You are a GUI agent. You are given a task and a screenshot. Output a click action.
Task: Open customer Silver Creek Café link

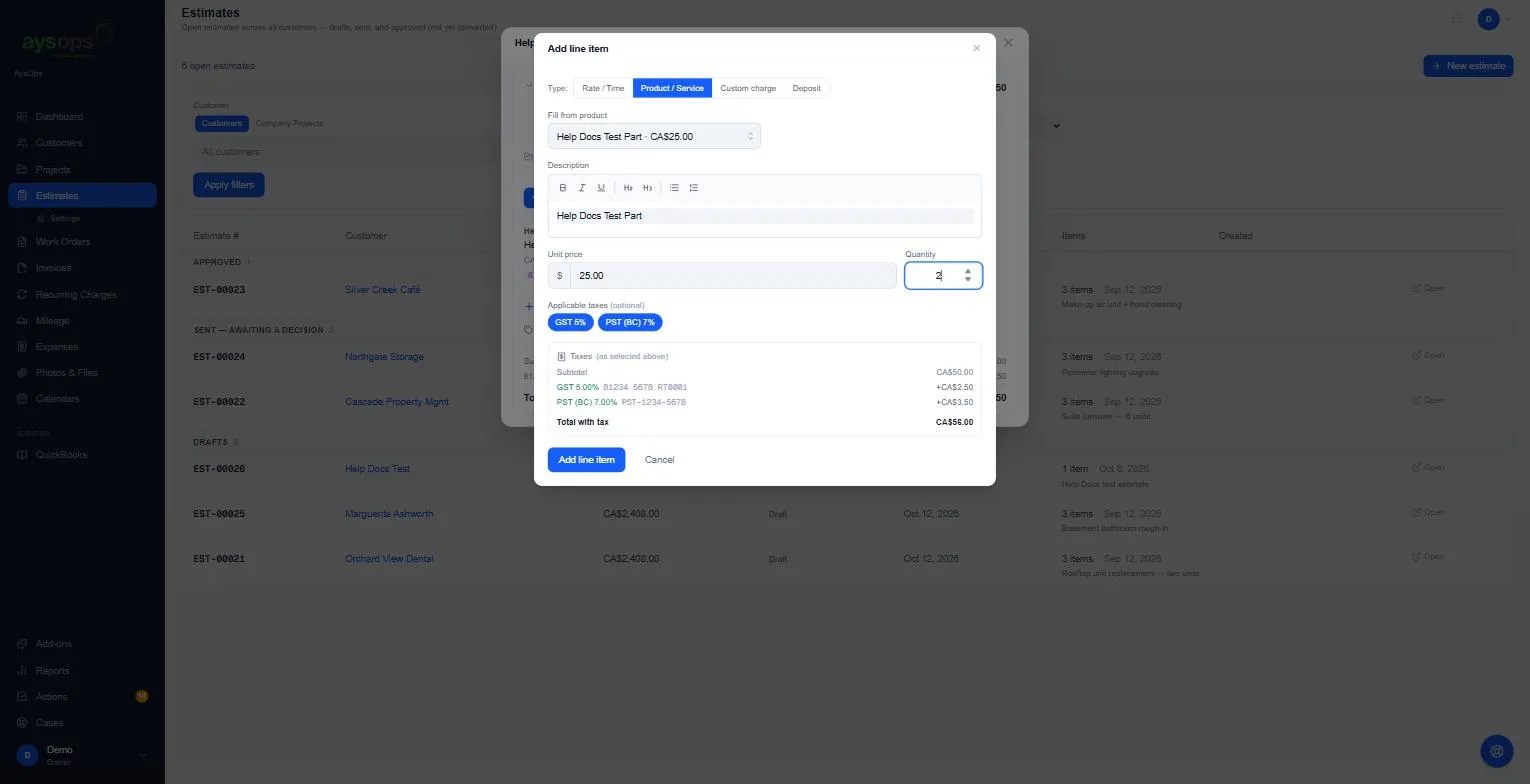click(x=383, y=290)
